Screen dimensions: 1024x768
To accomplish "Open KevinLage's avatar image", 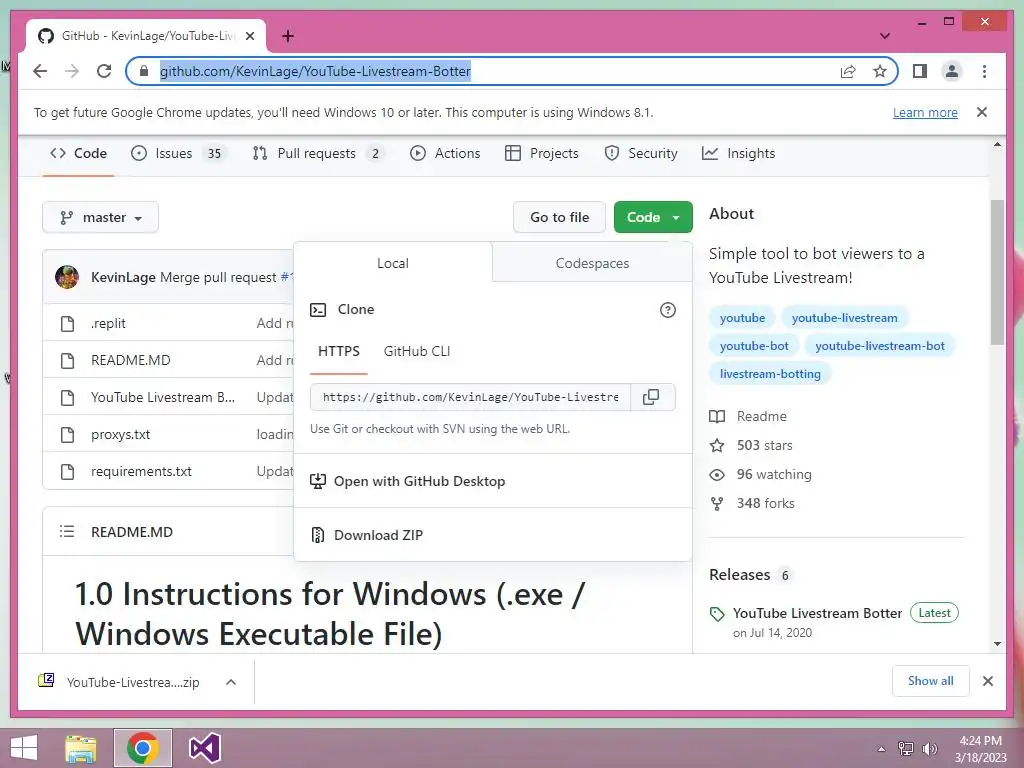I will [x=67, y=277].
